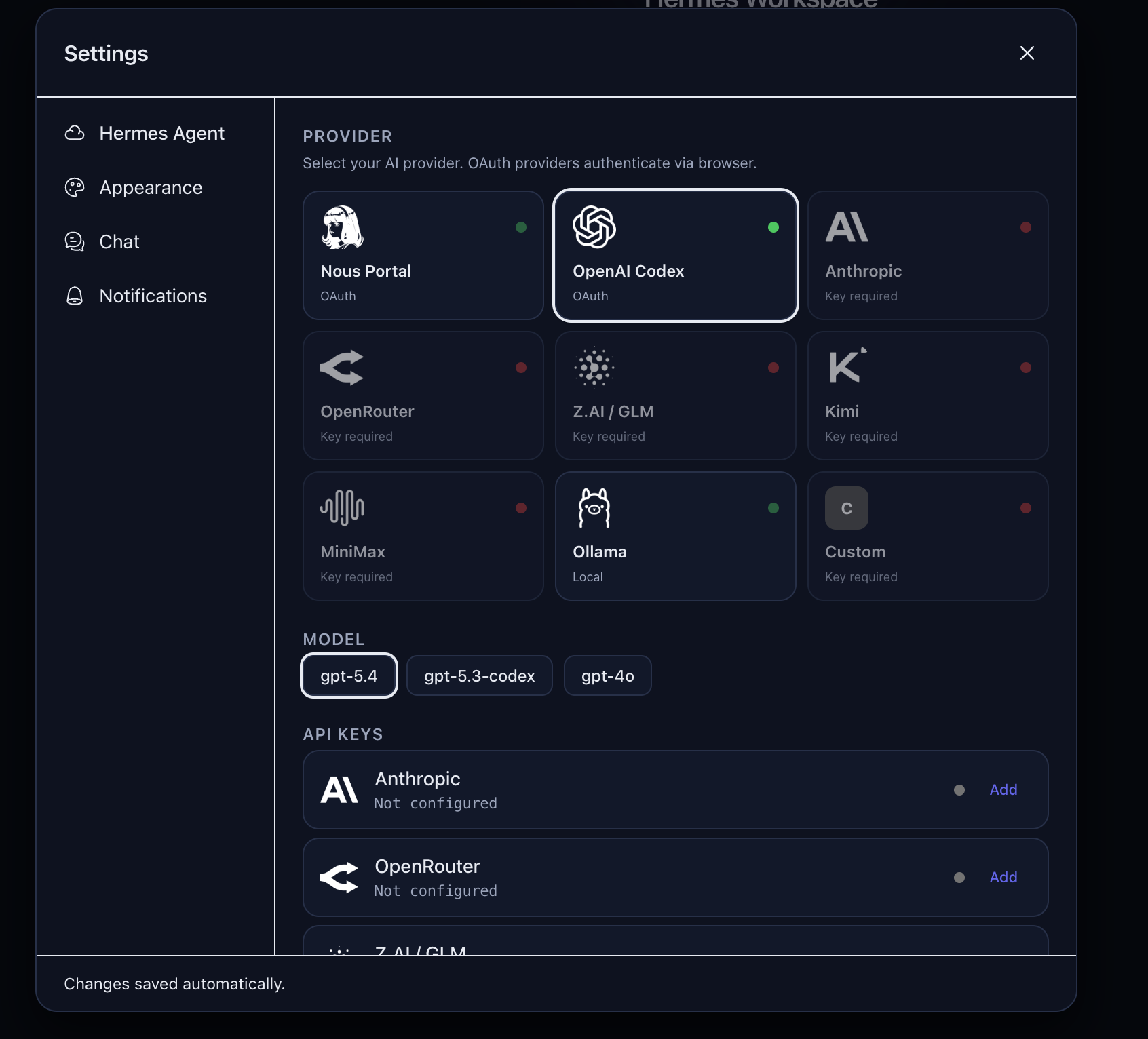Choose the gpt-5.4 model
Viewport: 1148px width, 1039px height.
pos(349,675)
